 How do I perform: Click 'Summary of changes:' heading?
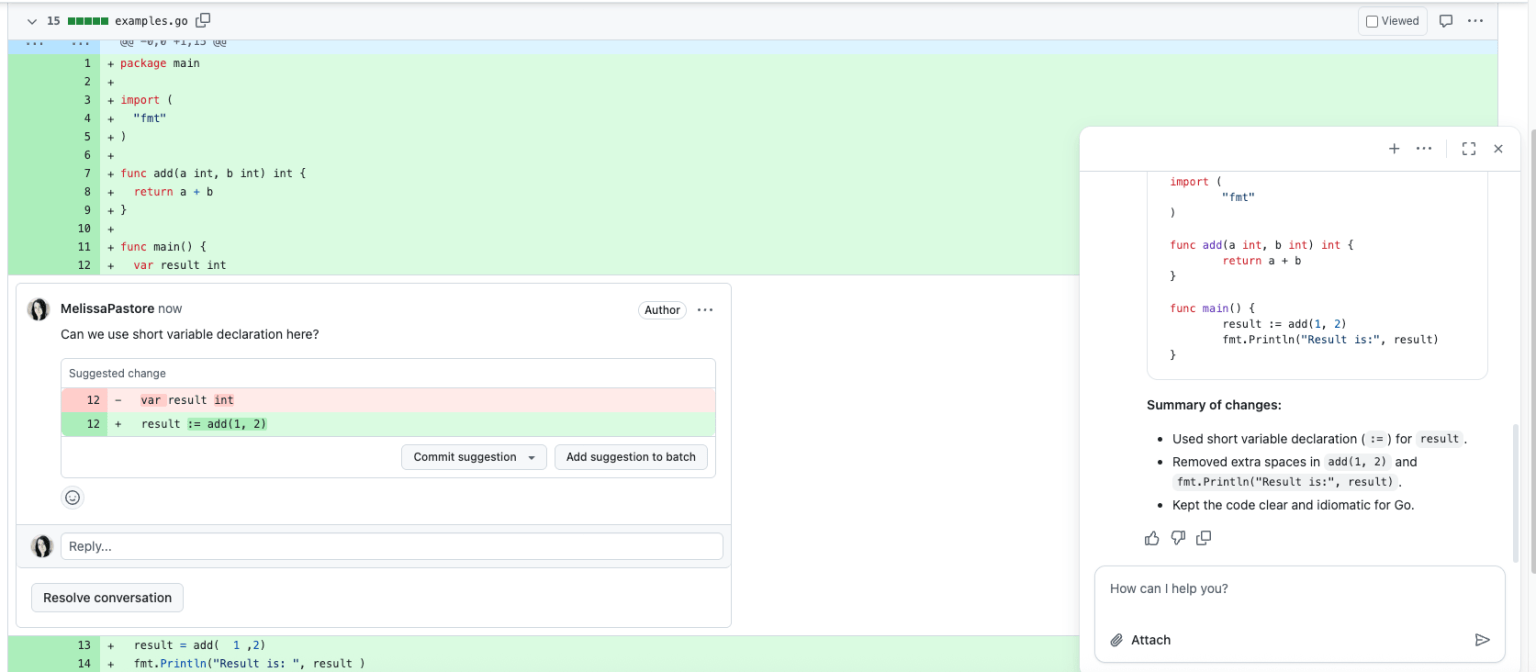pos(1213,405)
